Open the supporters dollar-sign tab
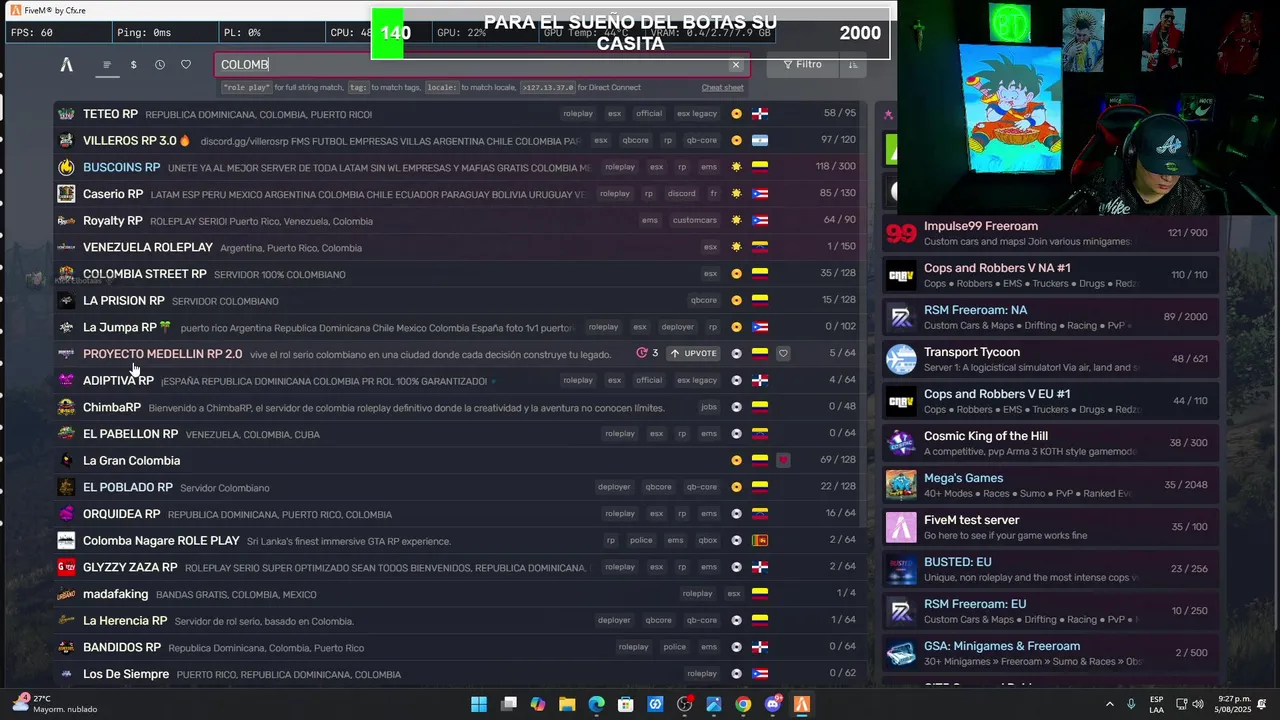The image size is (1280, 720). coord(133,65)
